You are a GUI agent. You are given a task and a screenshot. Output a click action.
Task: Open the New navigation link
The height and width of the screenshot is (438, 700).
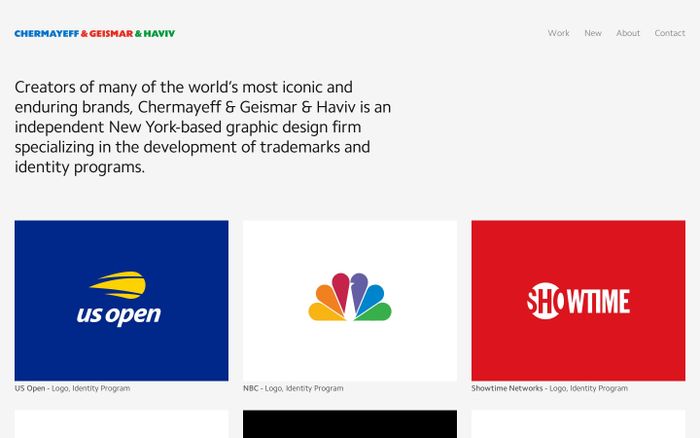593,33
